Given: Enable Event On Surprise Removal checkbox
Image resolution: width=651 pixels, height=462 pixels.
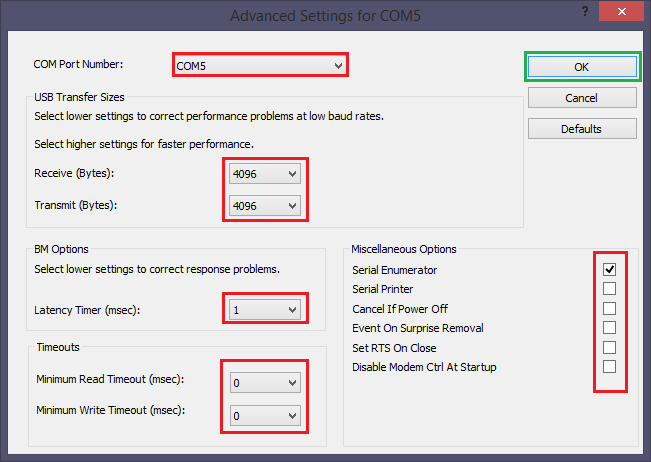Looking at the screenshot, I should pyautogui.click(x=609, y=328).
